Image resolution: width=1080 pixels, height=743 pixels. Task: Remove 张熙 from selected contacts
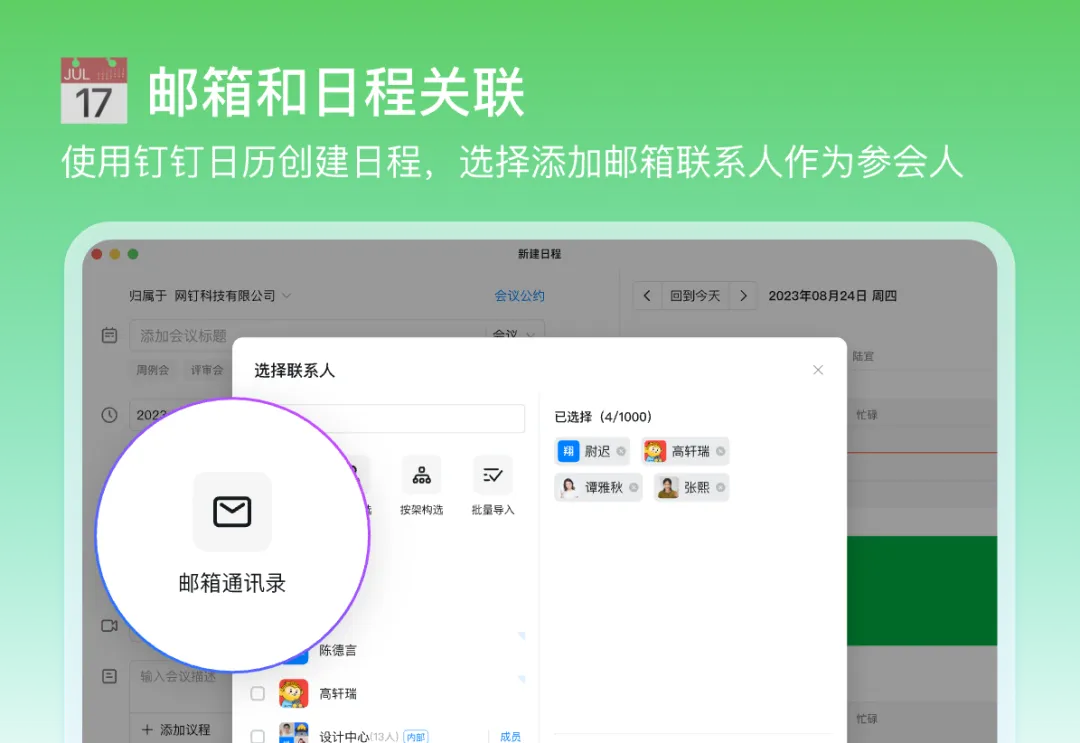point(720,487)
